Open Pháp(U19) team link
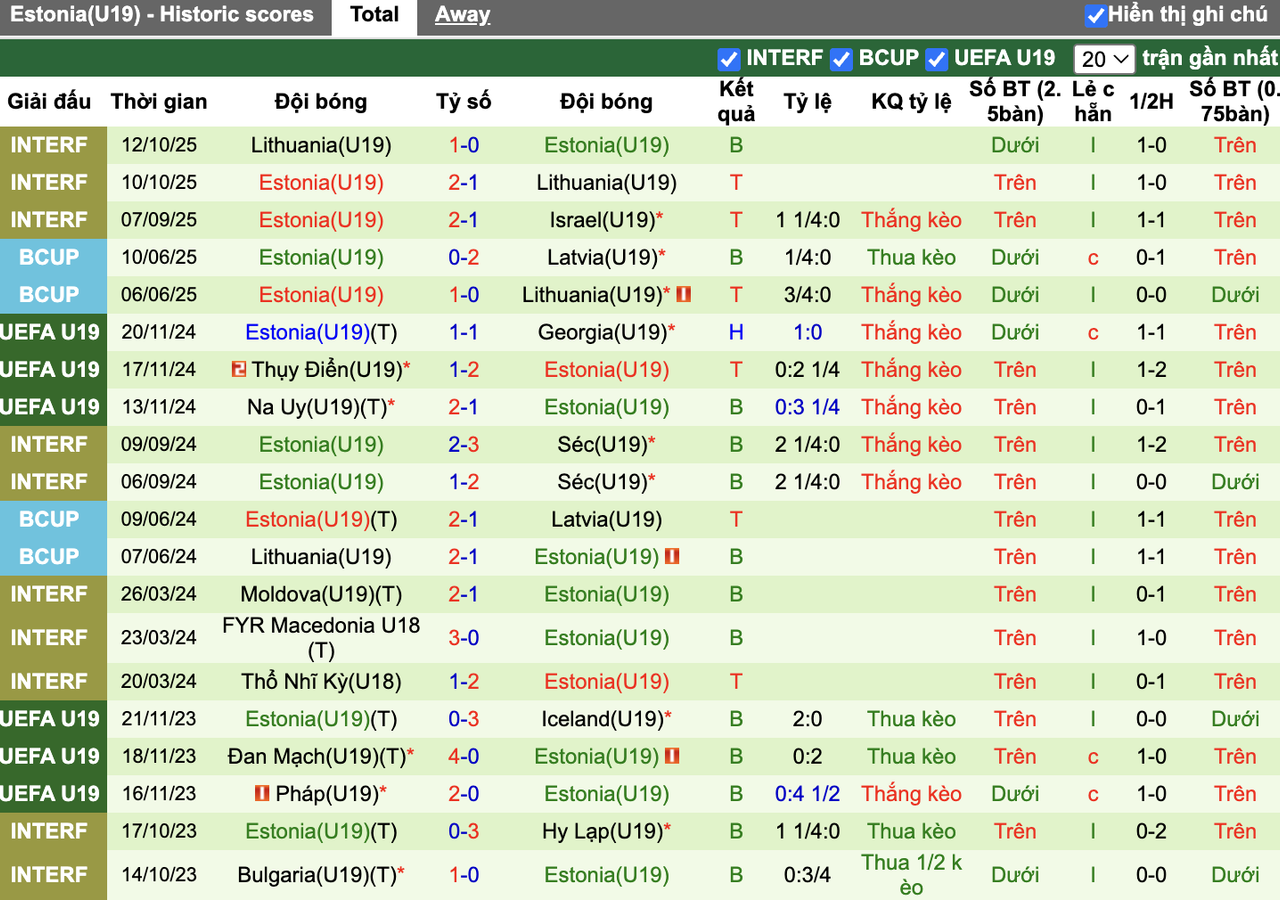The height and width of the screenshot is (900, 1280). pyautogui.click(x=329, y=794)
